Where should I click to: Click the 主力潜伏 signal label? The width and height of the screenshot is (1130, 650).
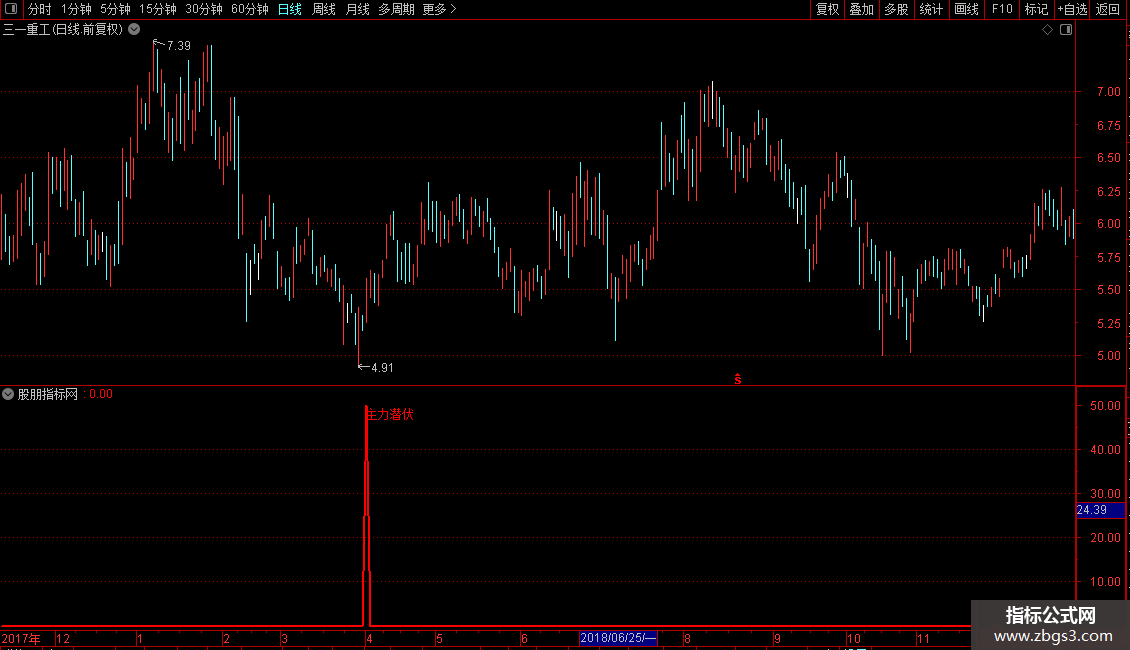coord(390,414)
